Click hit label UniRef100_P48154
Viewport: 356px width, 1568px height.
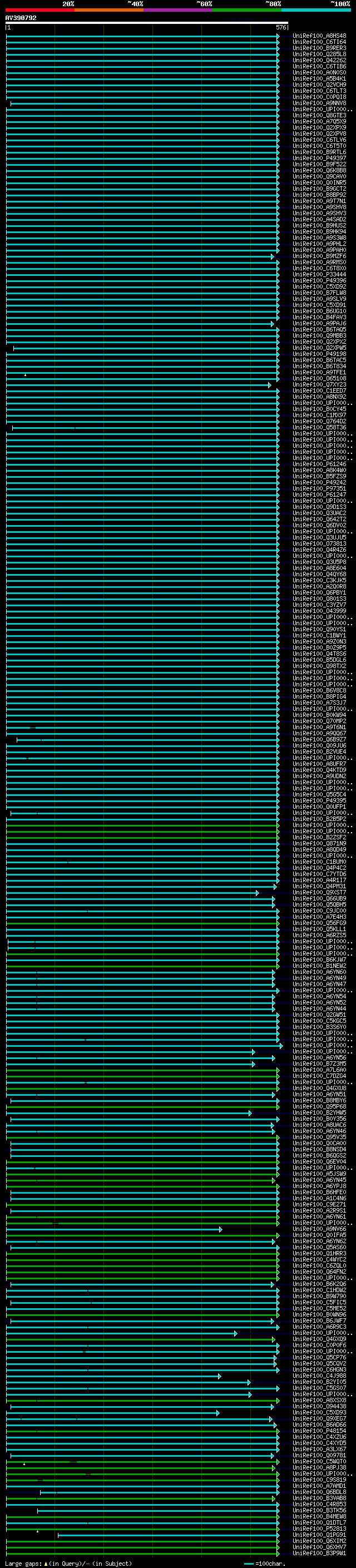tap(319, 1431)
